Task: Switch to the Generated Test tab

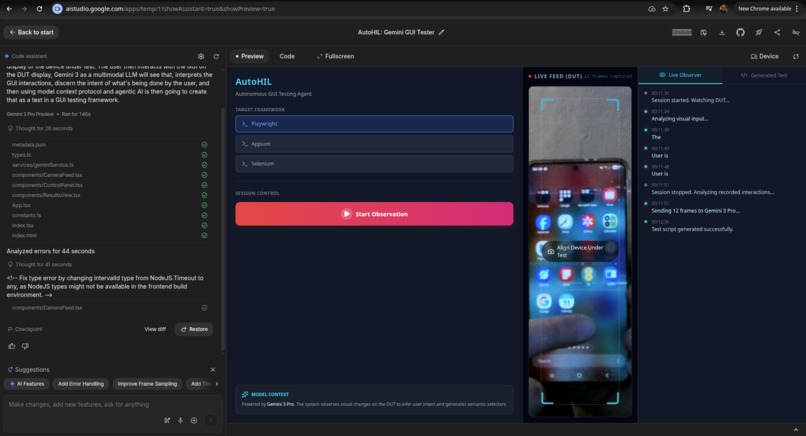Action: pyautogui.click(x=764, y=75)
